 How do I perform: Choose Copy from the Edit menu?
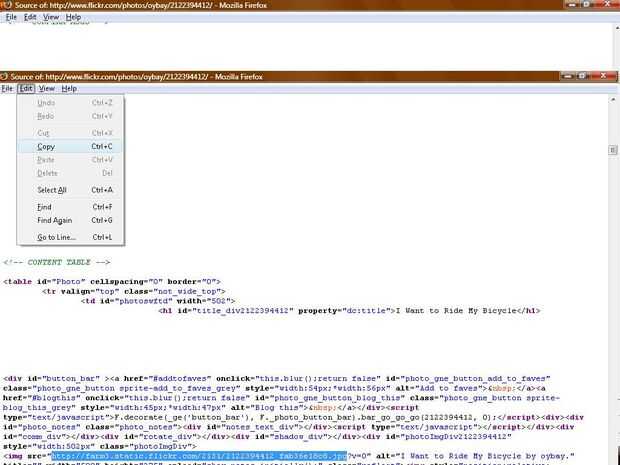pos(70,147)
